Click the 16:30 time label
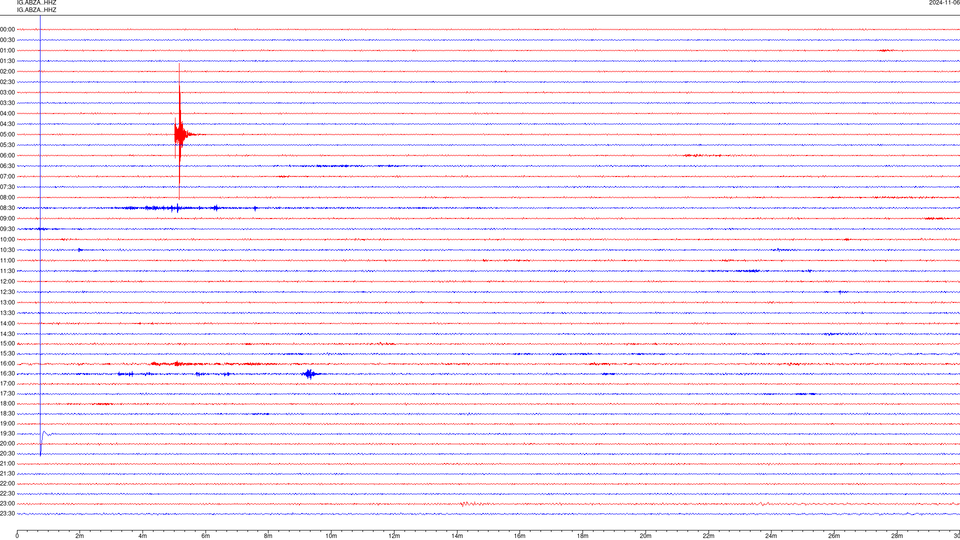The height and width of the screenshot is (540, 960). [x=7, y=373]
